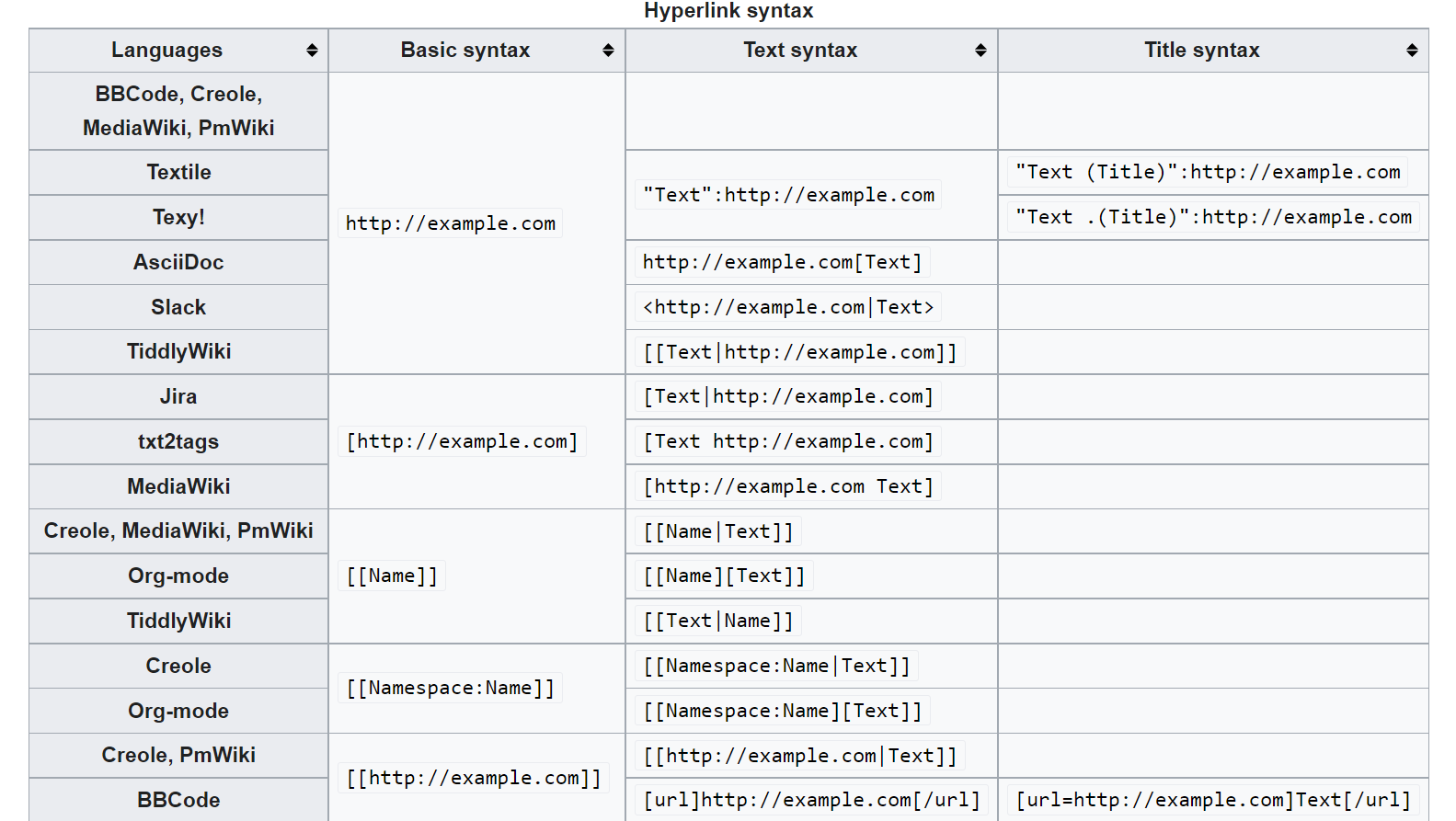Click the Textile title code "Text (Title)":http://example.com
This screenshot has height=821, width=1456.
pyautogui.click(x=1208, y=173)
